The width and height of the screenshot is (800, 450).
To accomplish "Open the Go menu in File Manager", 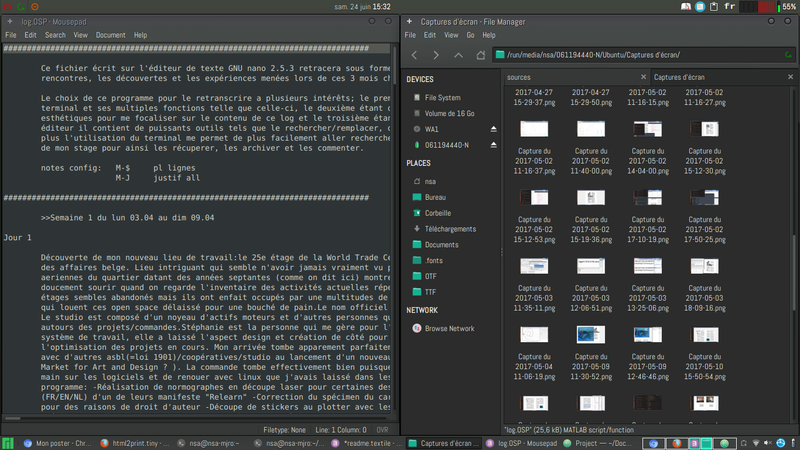I will tap(470, 35).
